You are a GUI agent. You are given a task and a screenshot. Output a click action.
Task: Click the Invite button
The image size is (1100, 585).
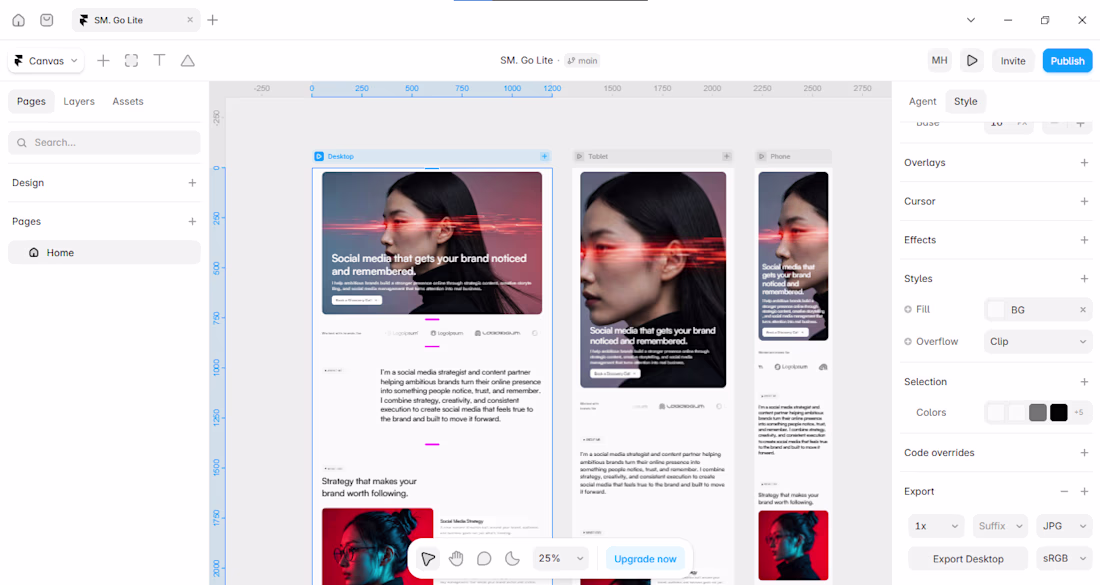[x=1013, y=61]
